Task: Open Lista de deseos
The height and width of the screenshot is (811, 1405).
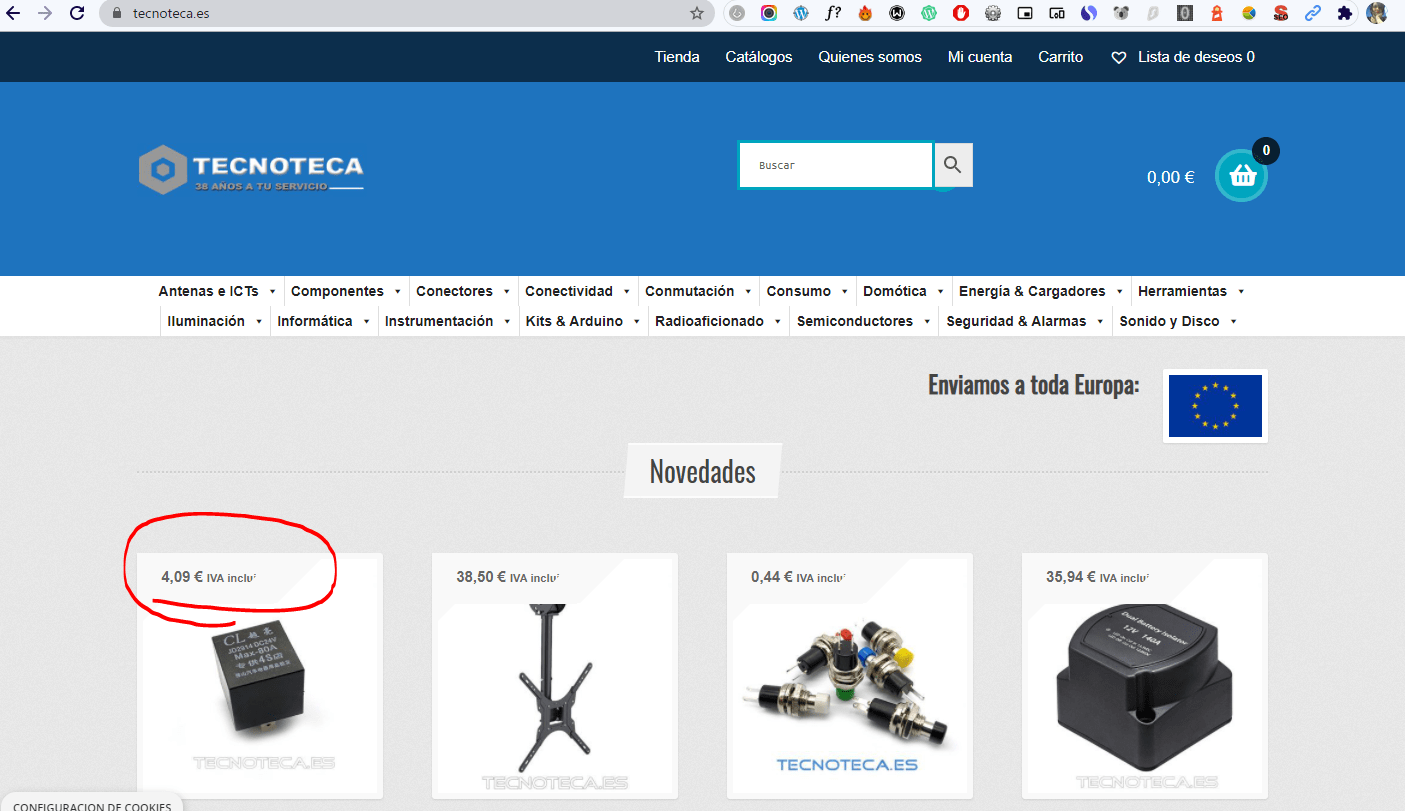Action: pyautogui.click(x=1196, y=57)
